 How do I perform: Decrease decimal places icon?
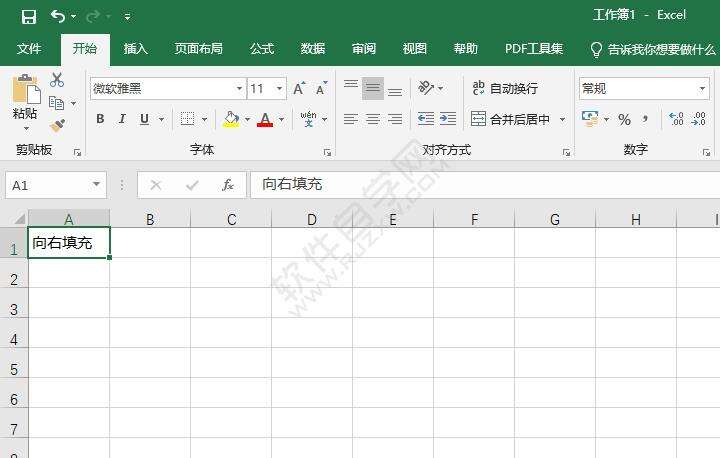[699, 119]
